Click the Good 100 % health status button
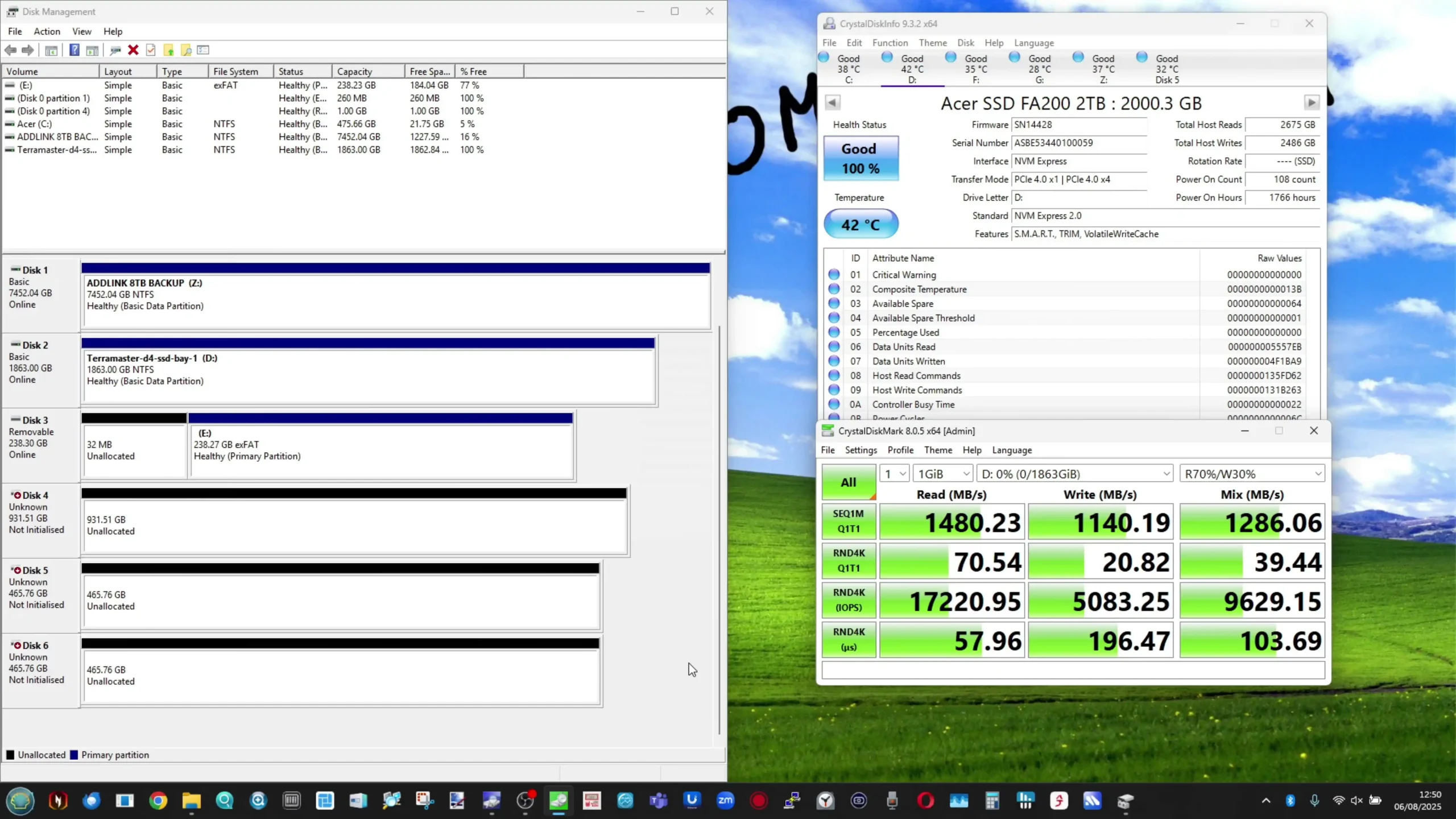 (x=861, y=158)
